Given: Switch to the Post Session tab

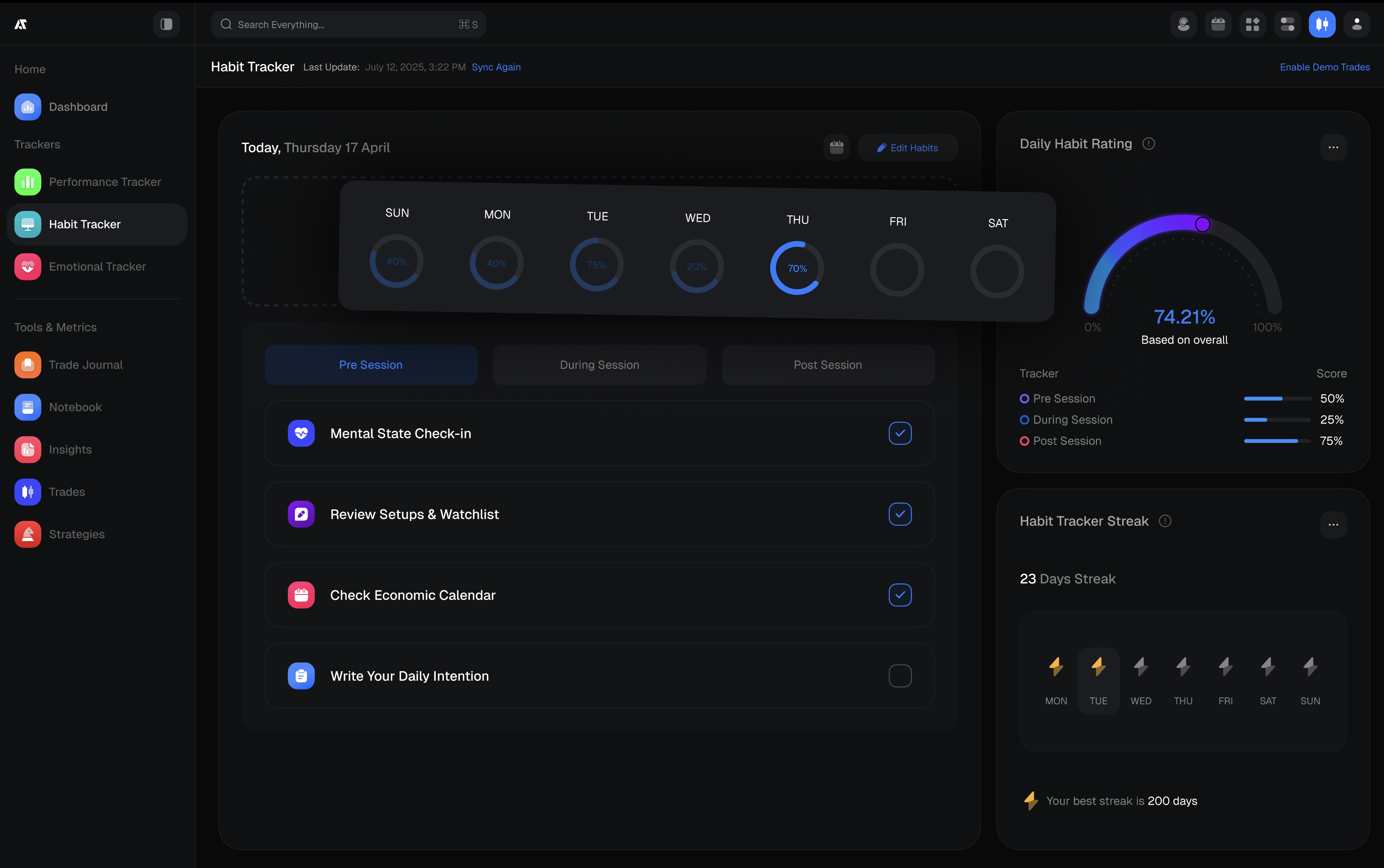Looking at the screenshot, I should pos(827,365).
